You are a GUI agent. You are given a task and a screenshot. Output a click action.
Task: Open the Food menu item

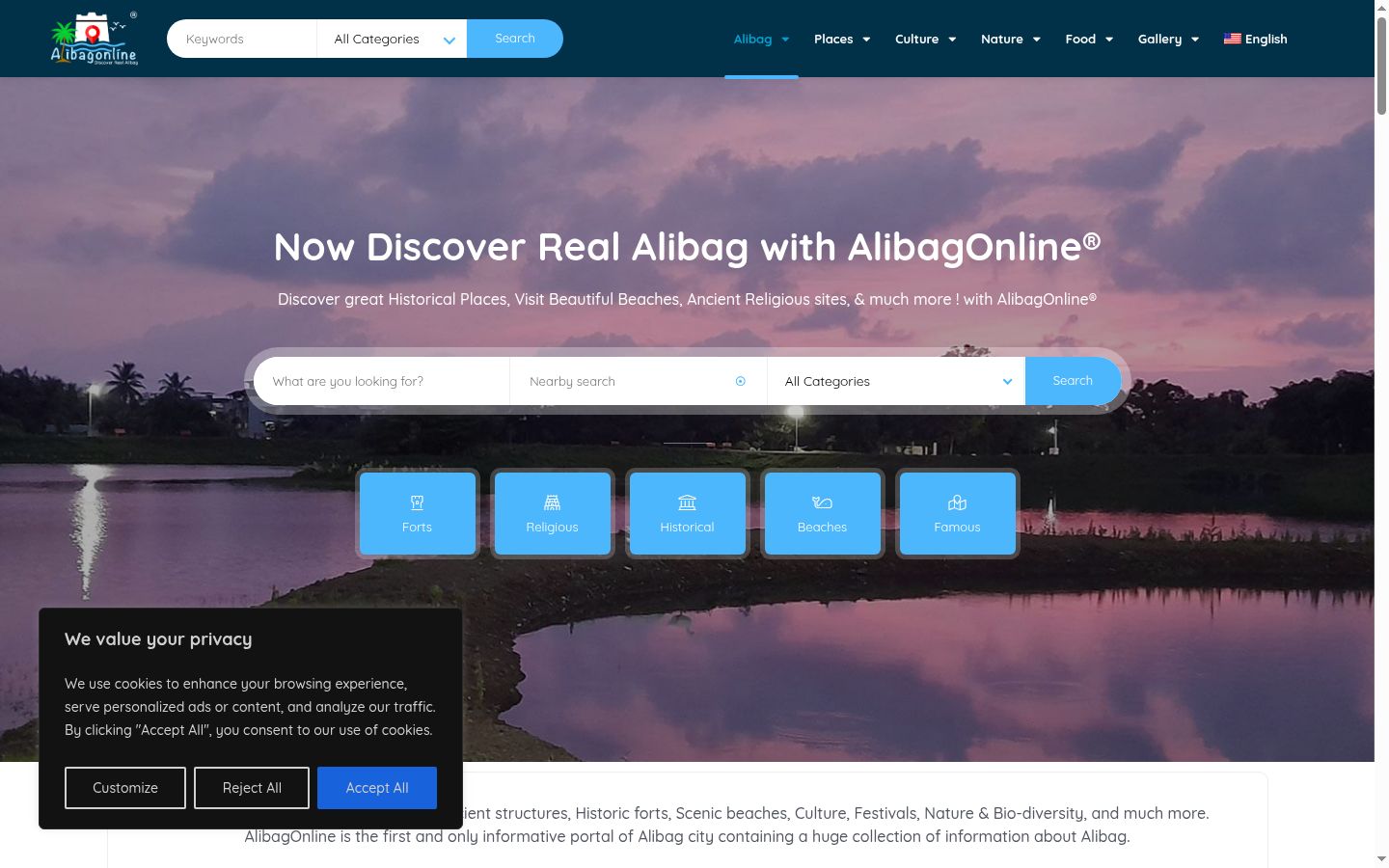tap(1080, 39)
